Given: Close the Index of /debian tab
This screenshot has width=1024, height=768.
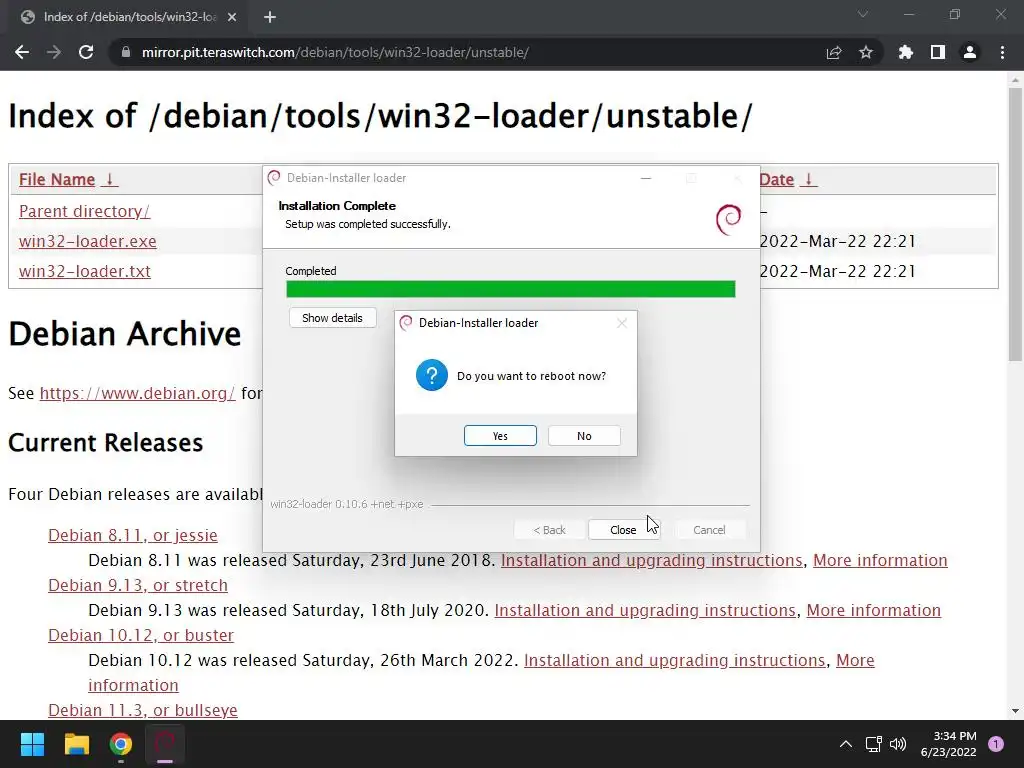Looking at the screenshot, I should [232, 18].
